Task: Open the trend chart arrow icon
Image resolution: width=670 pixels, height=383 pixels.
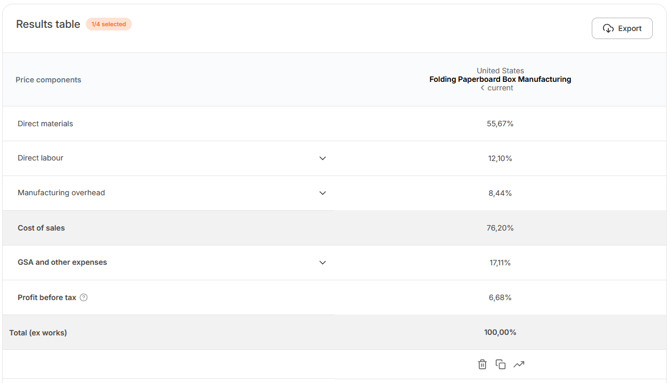Action: click(x=519, y=364)
